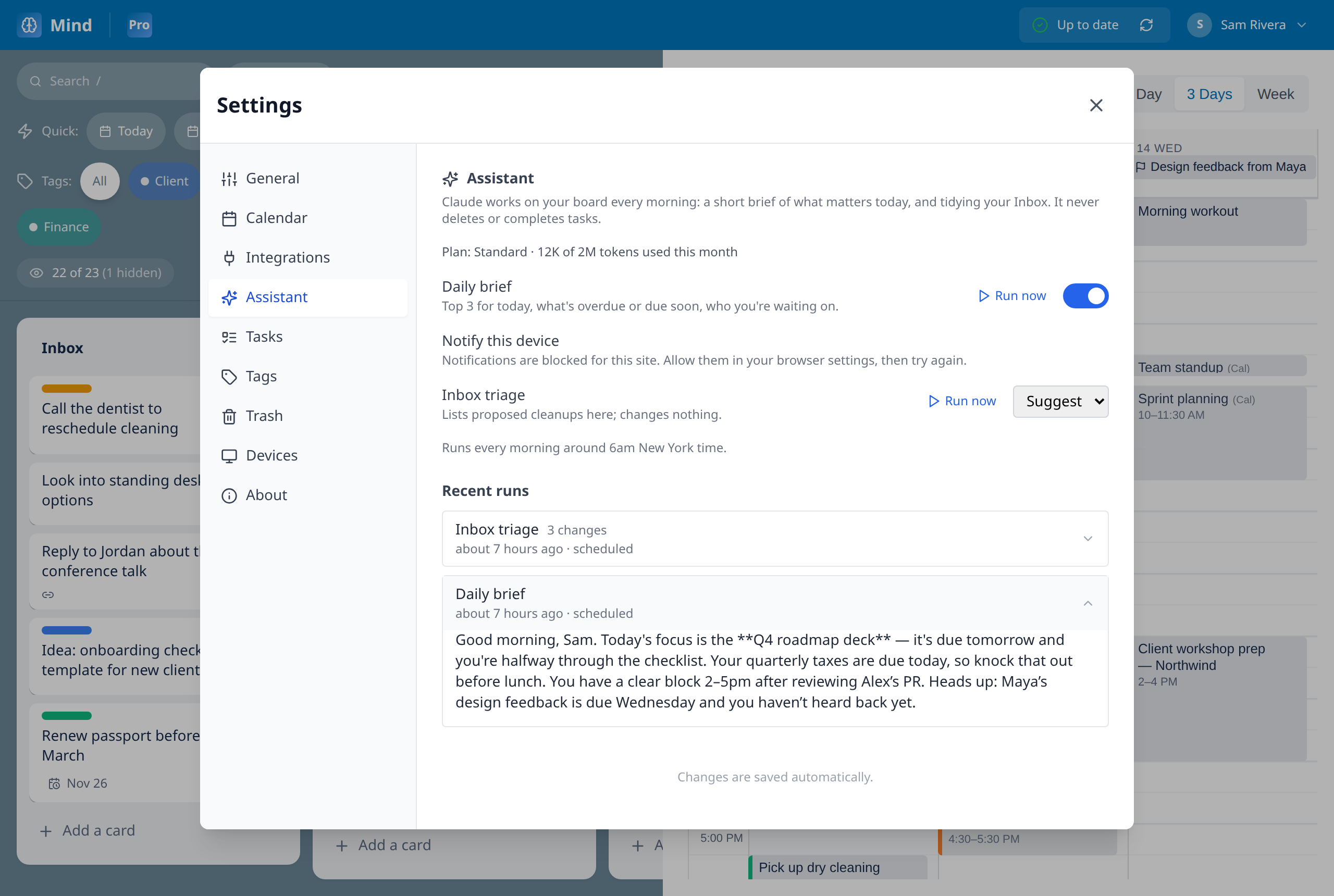This screenshot has width=1334, height=896.
Task: Open the Suggest mode dropdown
Action: (x=1060, y=401)
